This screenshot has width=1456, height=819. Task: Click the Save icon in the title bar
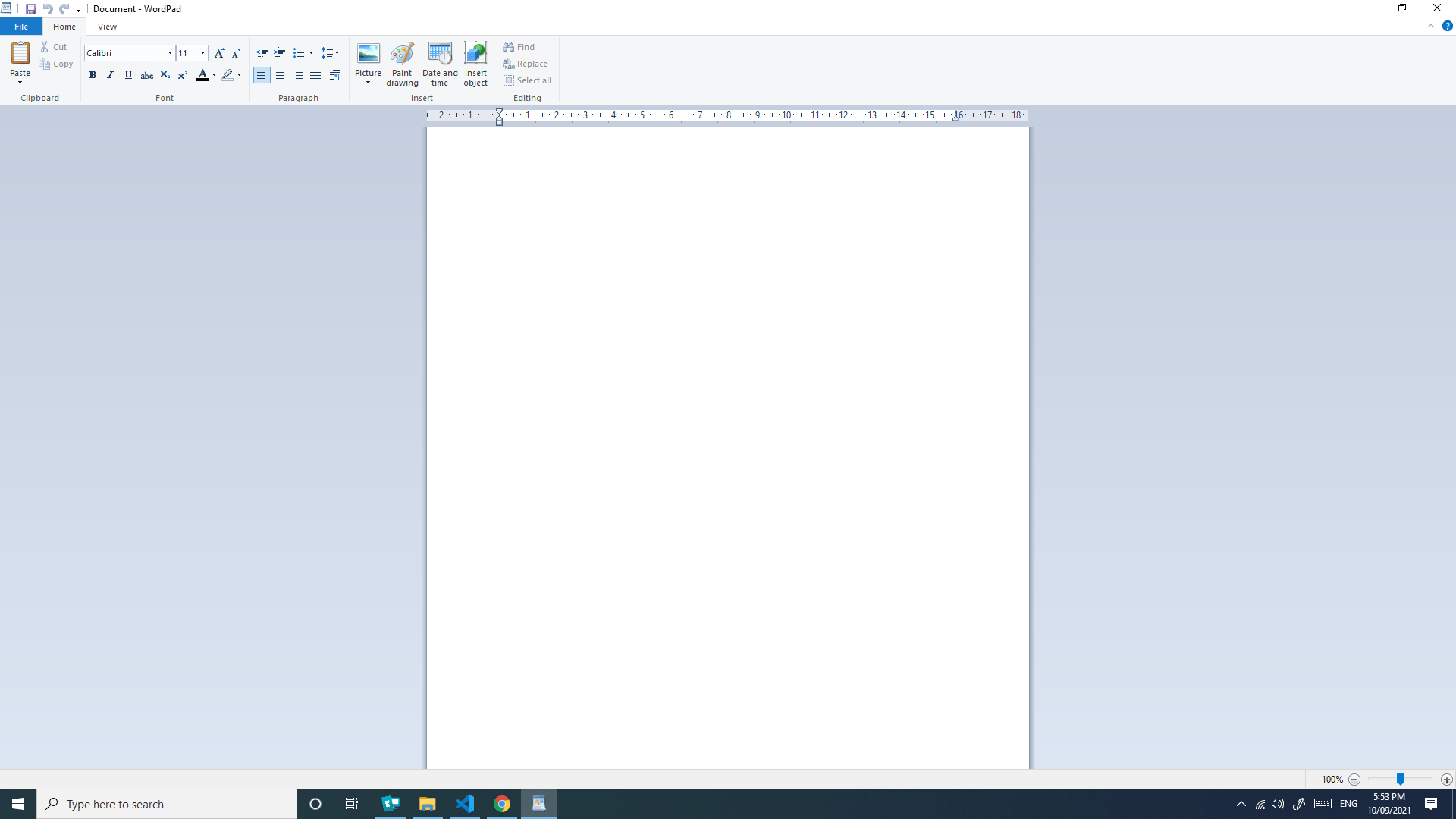coord(31,9)
